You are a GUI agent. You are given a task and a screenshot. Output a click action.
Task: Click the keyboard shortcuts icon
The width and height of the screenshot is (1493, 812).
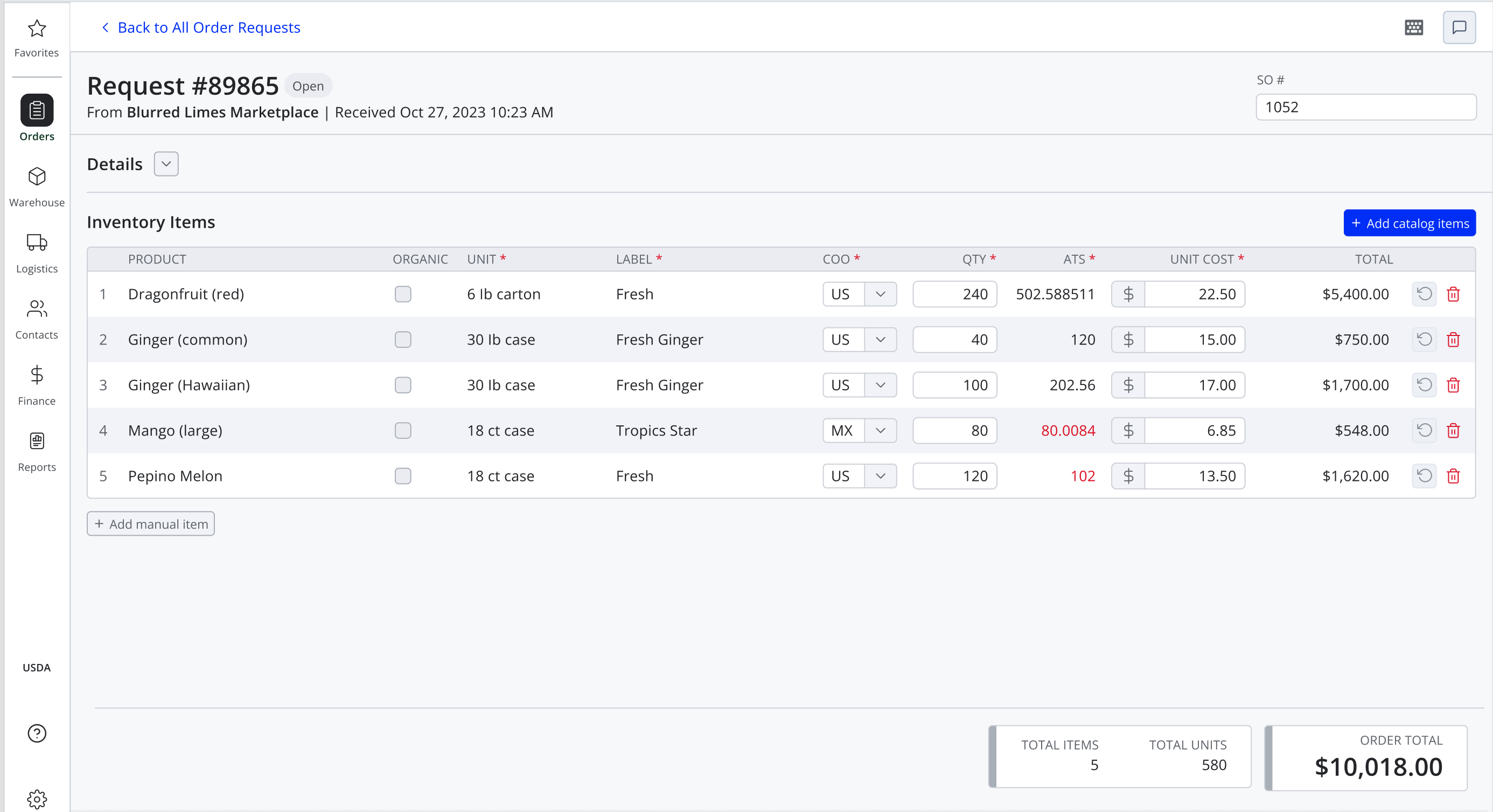pos(1414,27)
